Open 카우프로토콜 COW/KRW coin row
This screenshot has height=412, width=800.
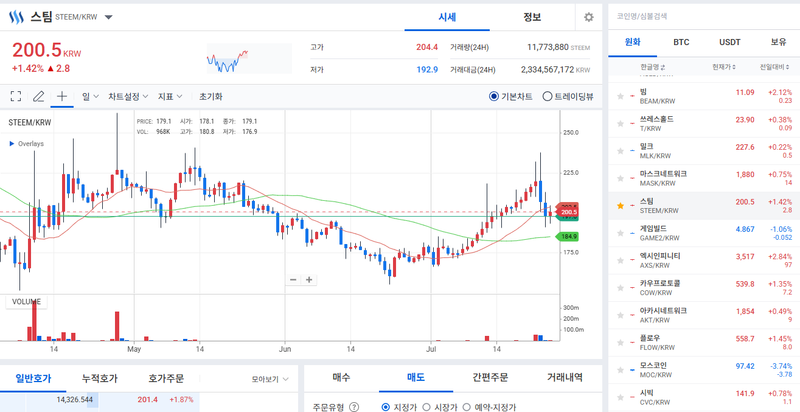click(704, 288)
